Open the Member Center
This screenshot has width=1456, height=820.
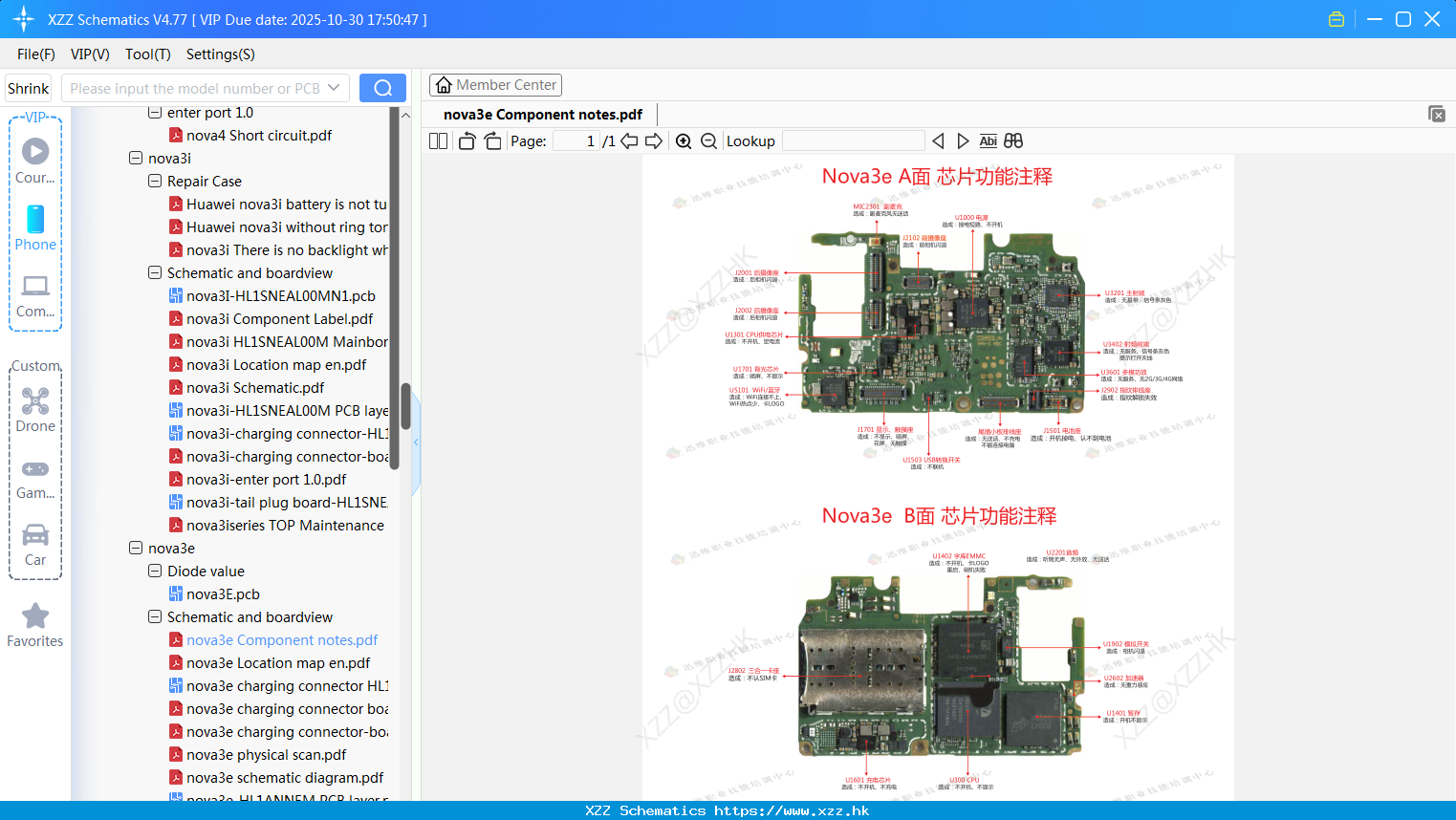[x=495, y=85]
